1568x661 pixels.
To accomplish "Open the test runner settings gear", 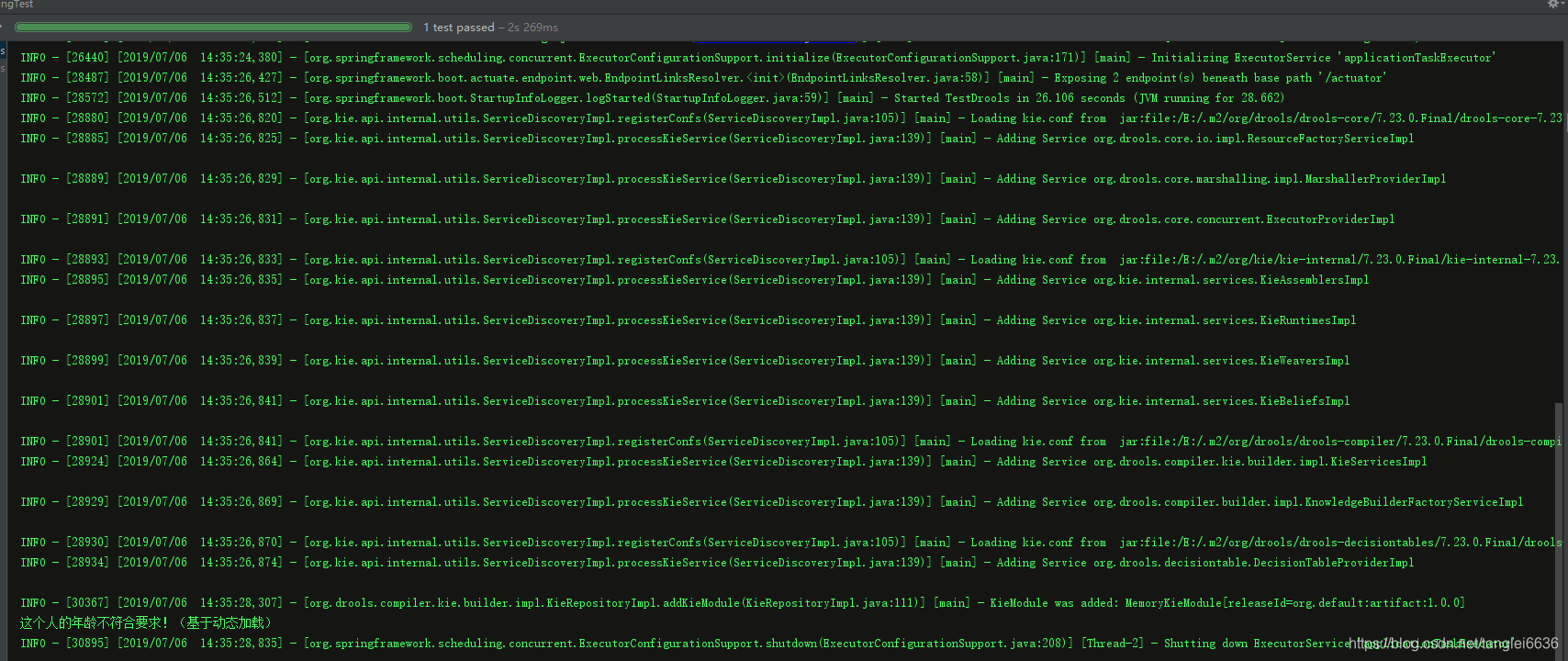I will tap(1551, 5).
